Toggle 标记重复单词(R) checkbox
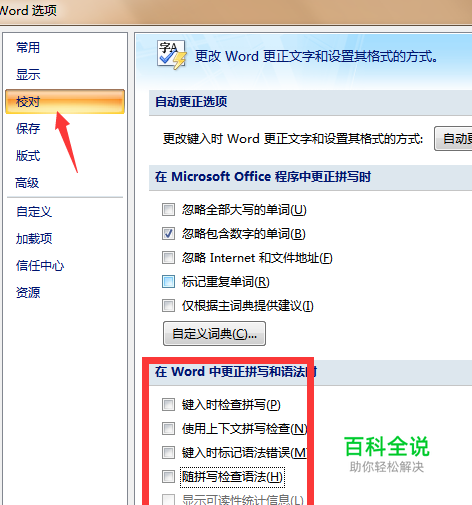This screenshot has width=472, height=505. pyautogui.click(x=168, y=282)
